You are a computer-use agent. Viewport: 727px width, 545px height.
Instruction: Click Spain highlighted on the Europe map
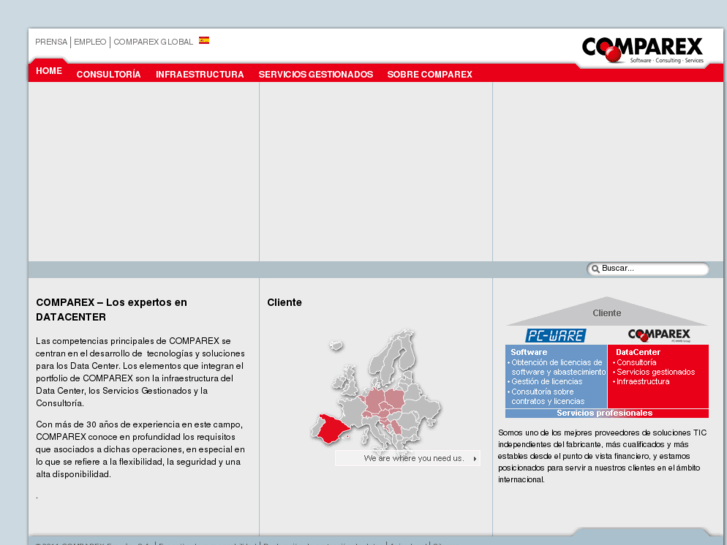coord(332,429)
